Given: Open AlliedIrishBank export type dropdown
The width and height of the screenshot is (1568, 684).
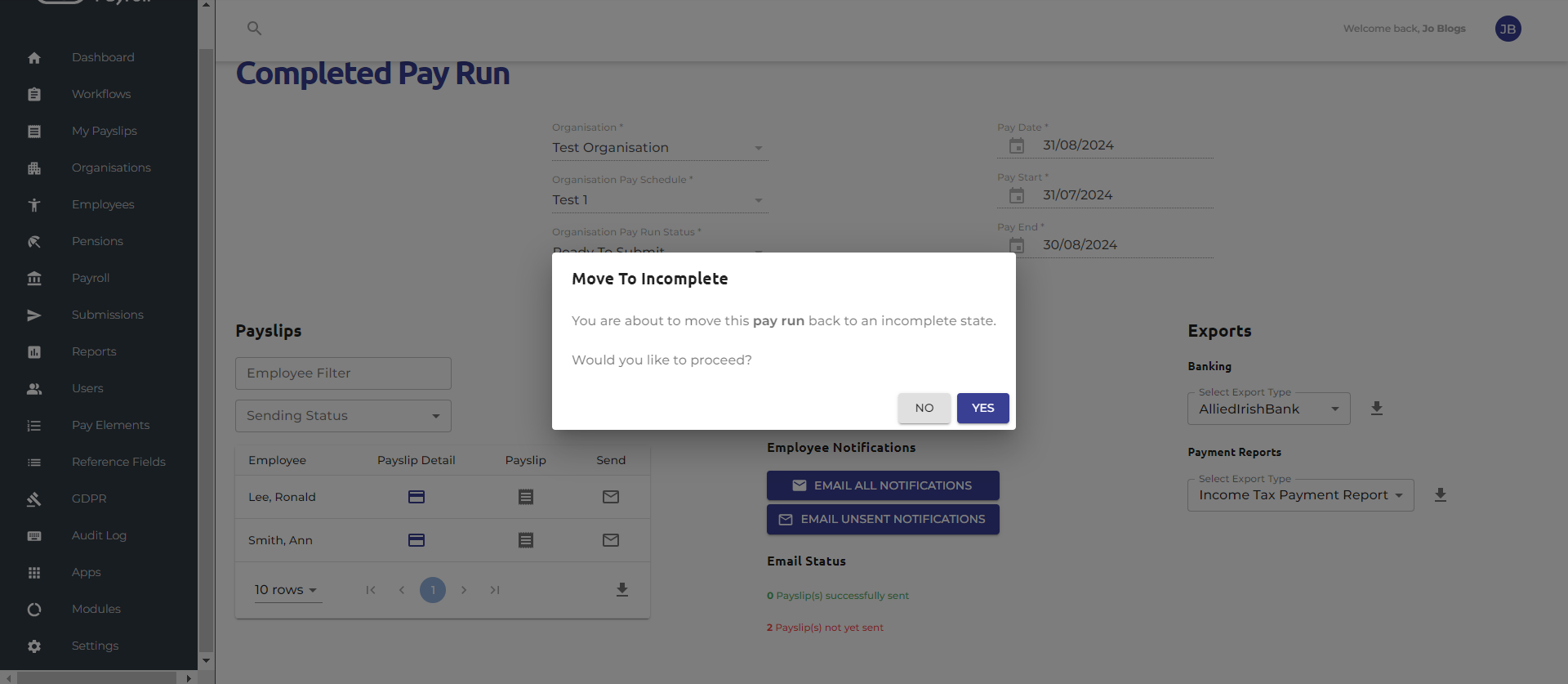Looking at the screenshot, I should (1269, 409).
